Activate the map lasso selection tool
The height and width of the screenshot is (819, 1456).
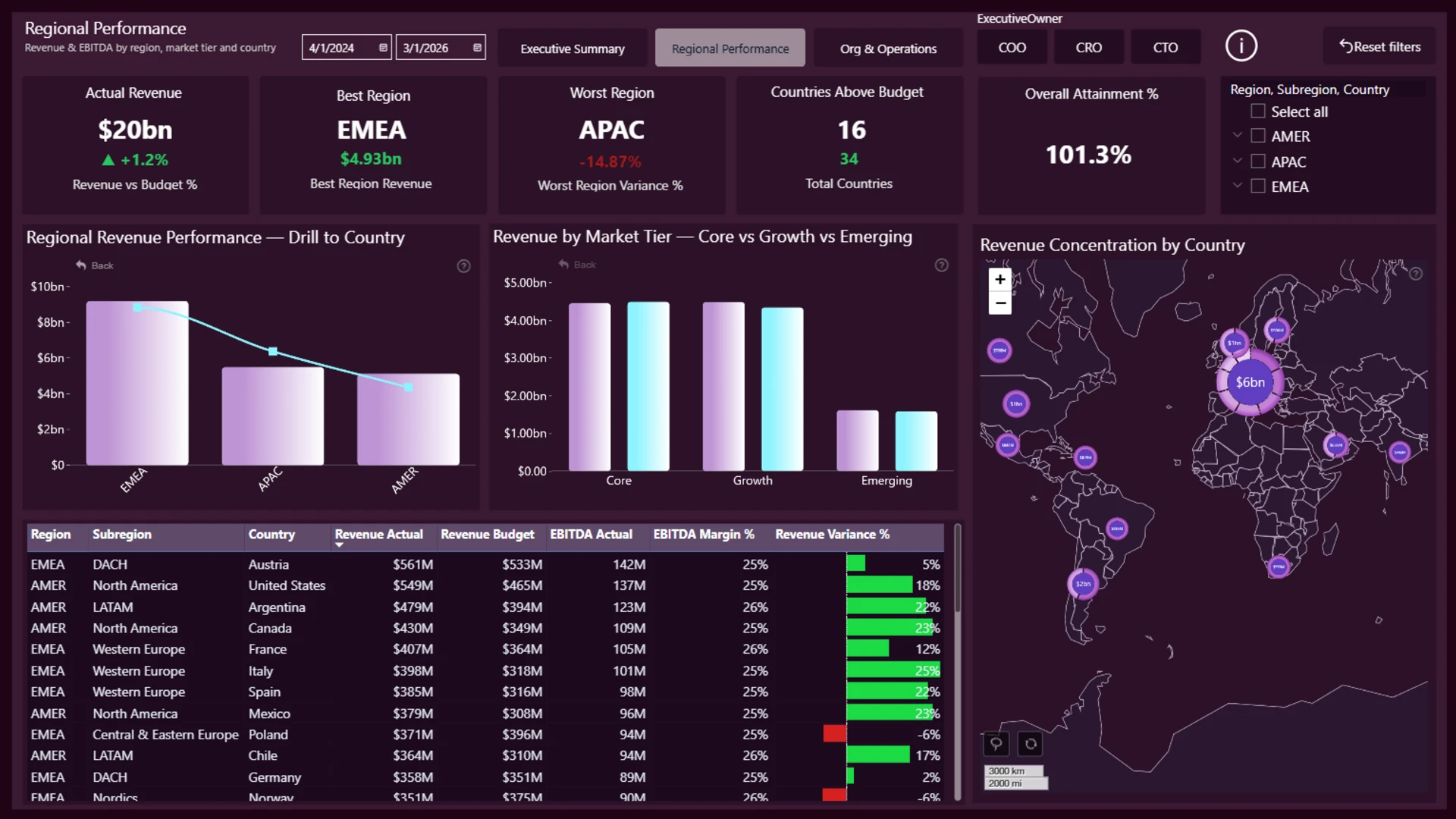coord(996,744)
